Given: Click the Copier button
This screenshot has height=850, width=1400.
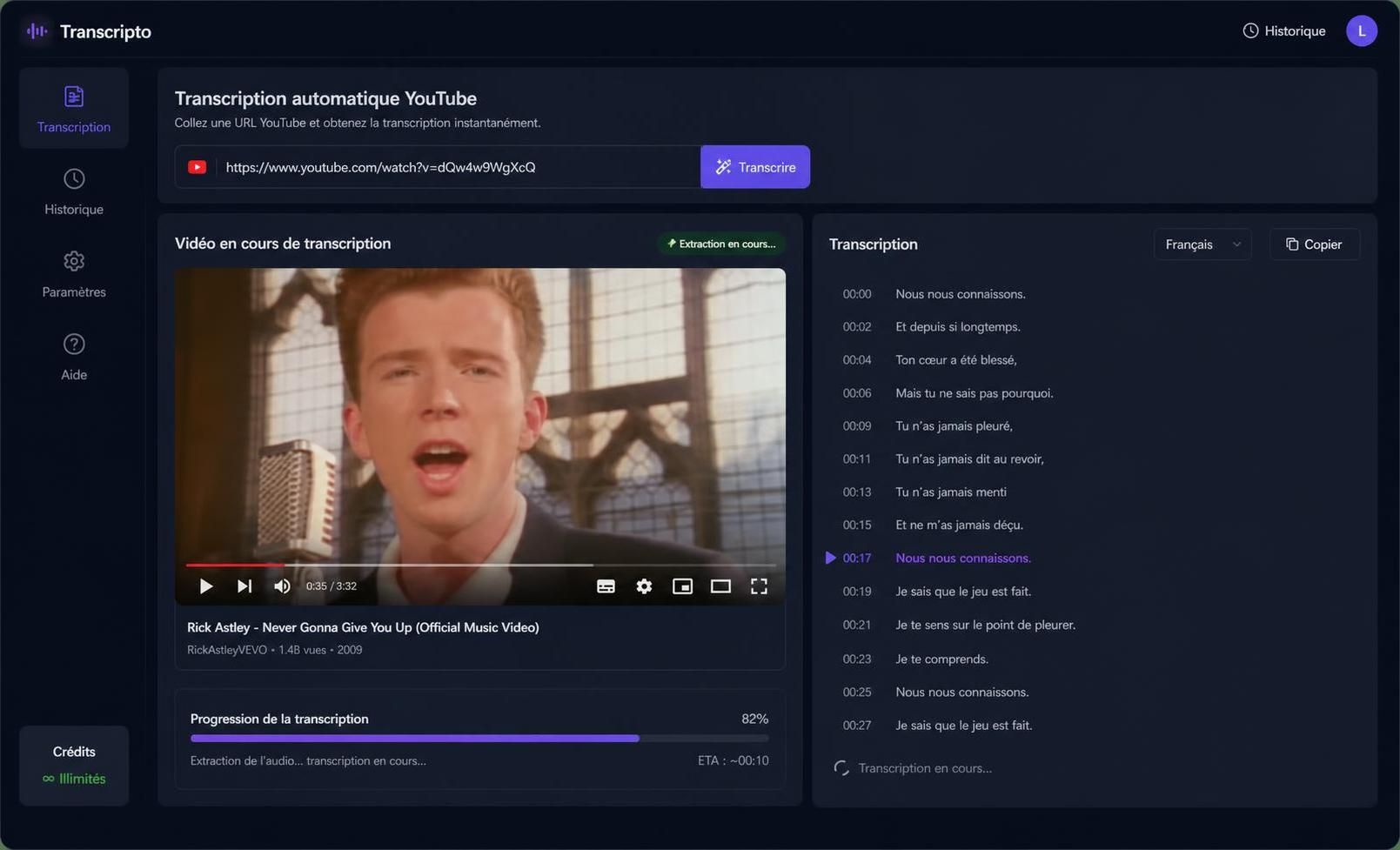Looking at the screenshot, I should click(1315, 244).
